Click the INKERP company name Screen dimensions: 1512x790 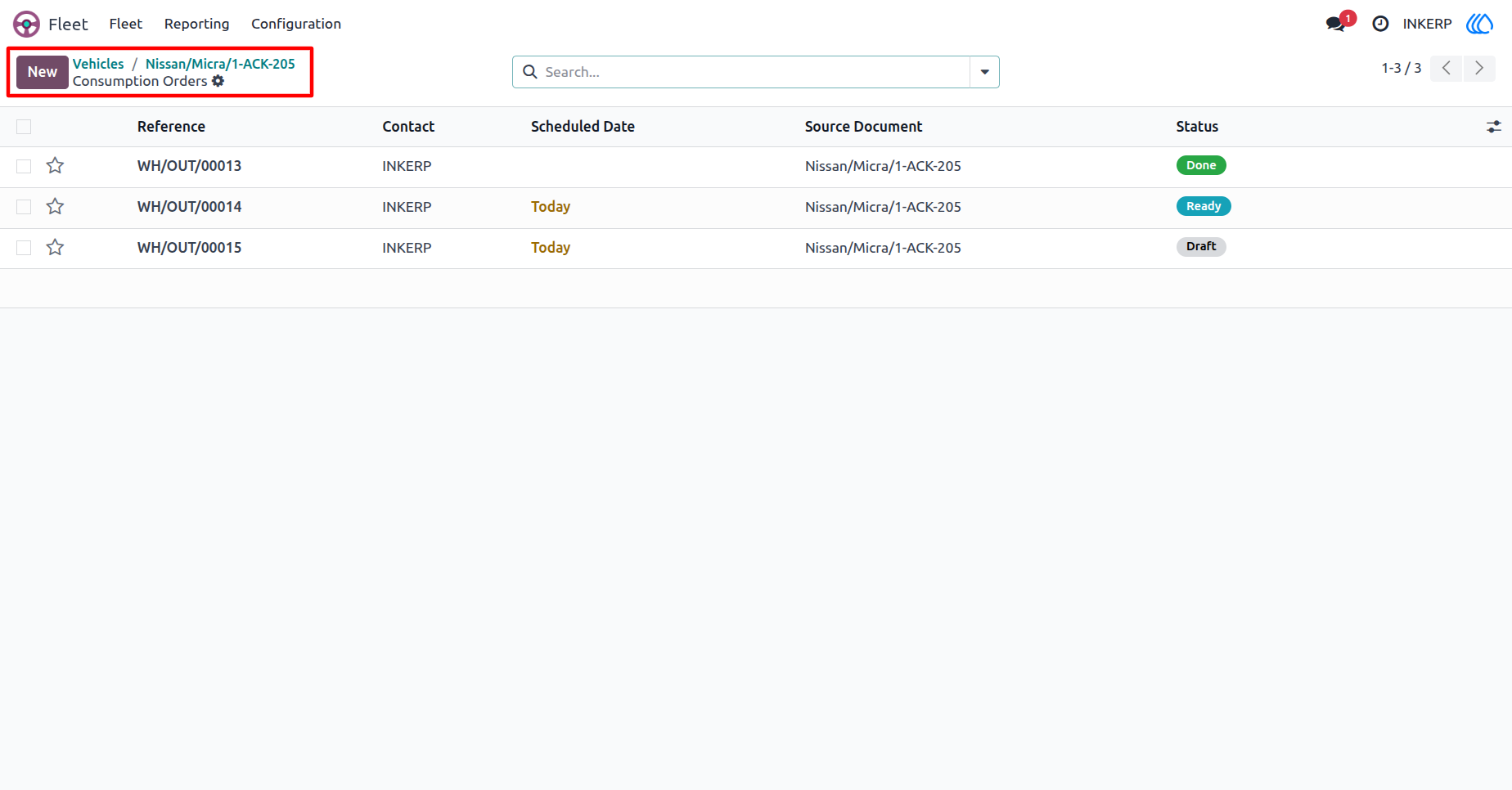coord(1427,24)
